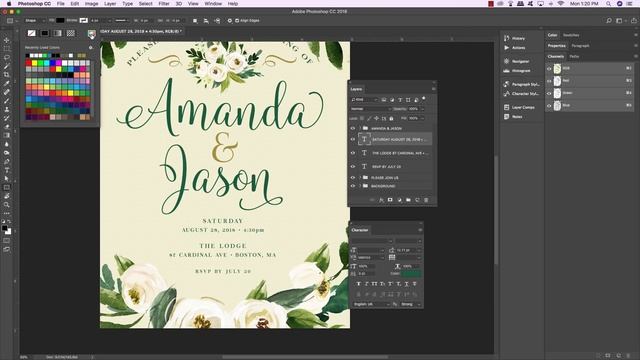This screenshot has width=640, height=360.
Task: Hide the SATURDAY AUGUST 28 text layer
Action: [353, 139]
